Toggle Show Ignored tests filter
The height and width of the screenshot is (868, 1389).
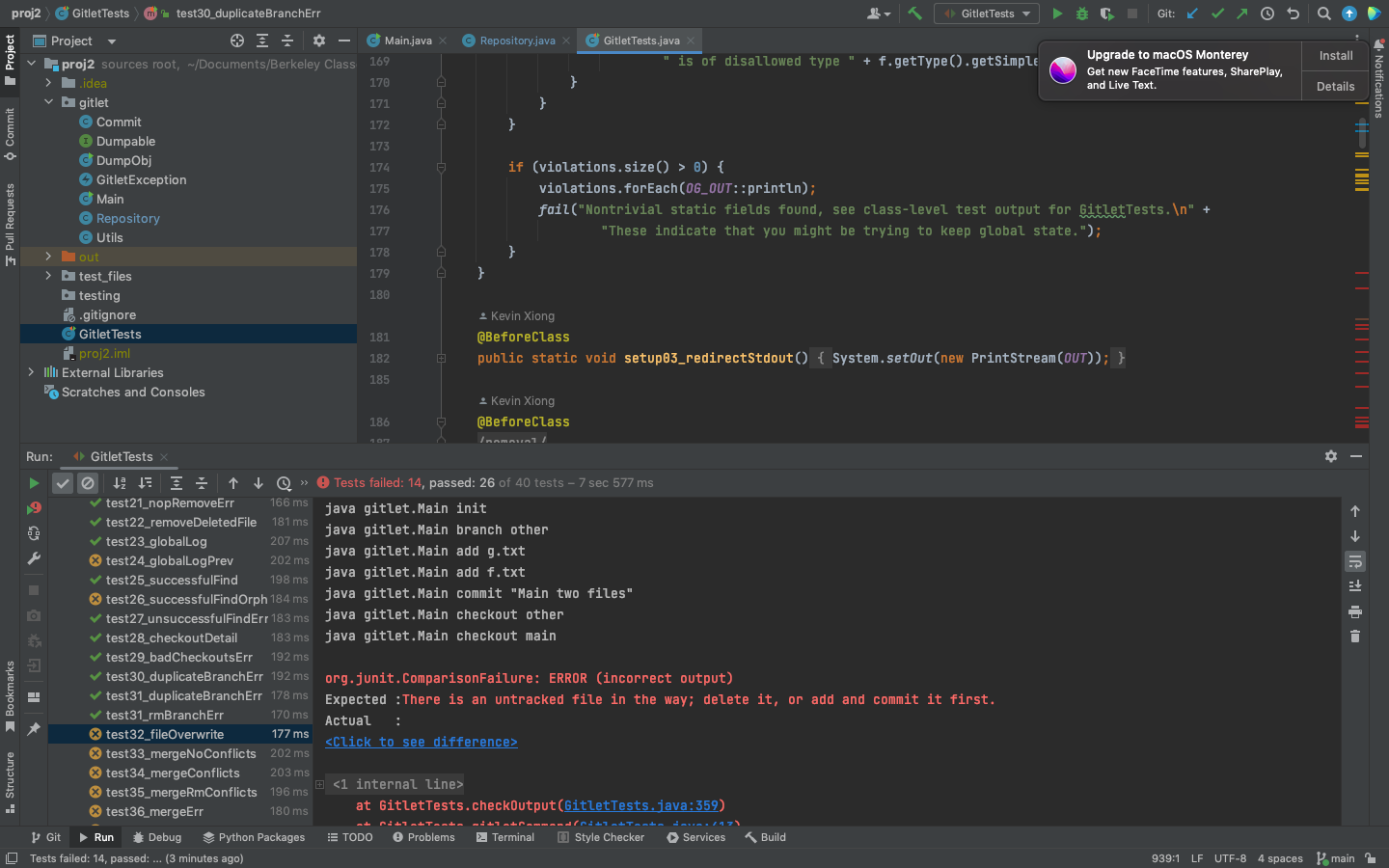pyautogui.click(x=88, y=483)
